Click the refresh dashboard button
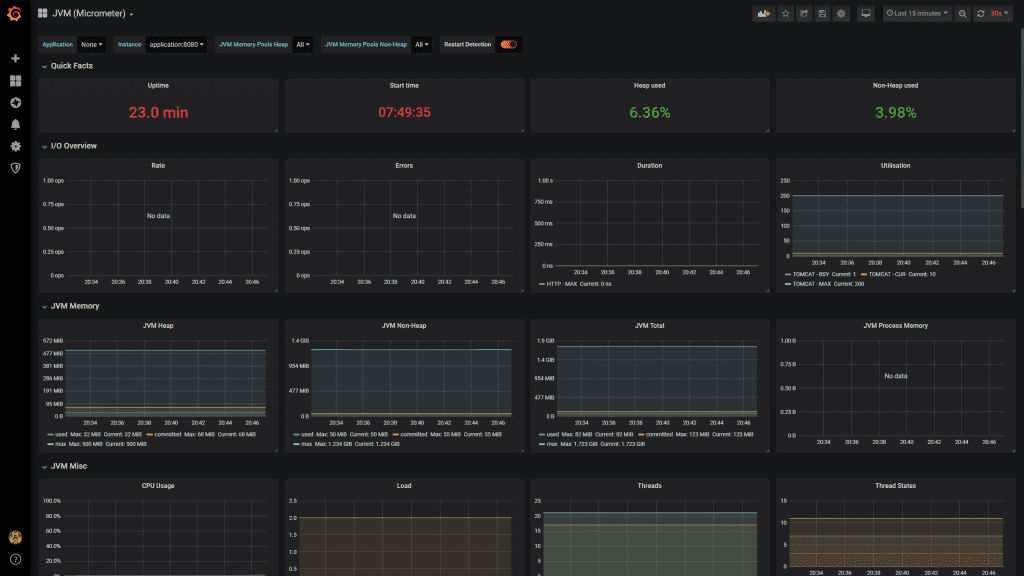Viewport: 1024px width, 576px height. [x=980, y=14]
